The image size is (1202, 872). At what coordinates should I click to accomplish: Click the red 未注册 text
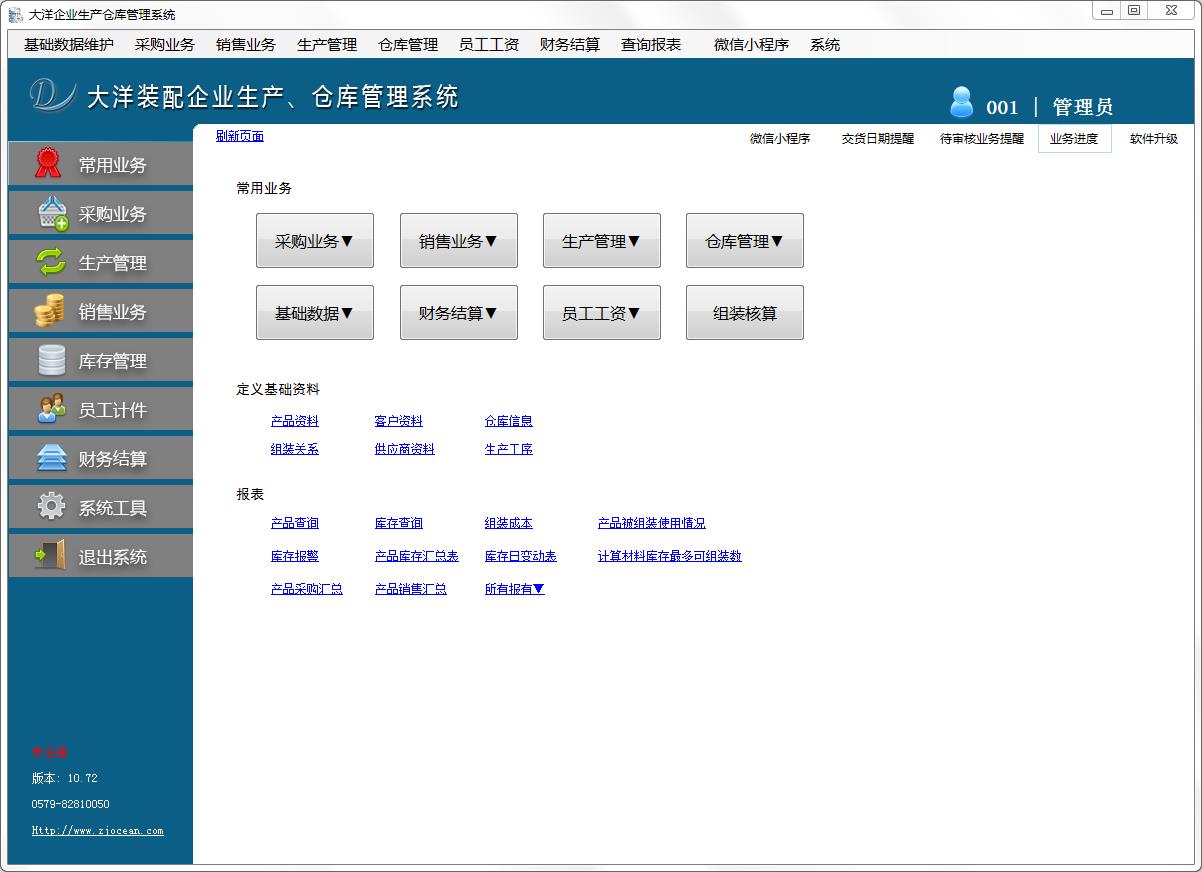click(49, 752)
